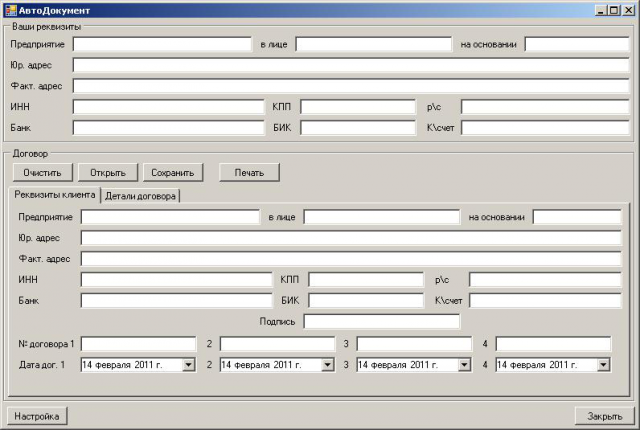
Task: Focus the Подпись input field
Action: (382, 321)
